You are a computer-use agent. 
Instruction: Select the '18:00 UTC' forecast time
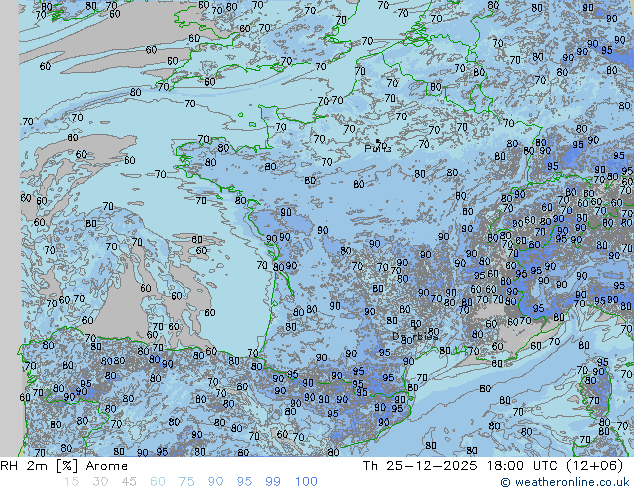(x=523, y=466)
